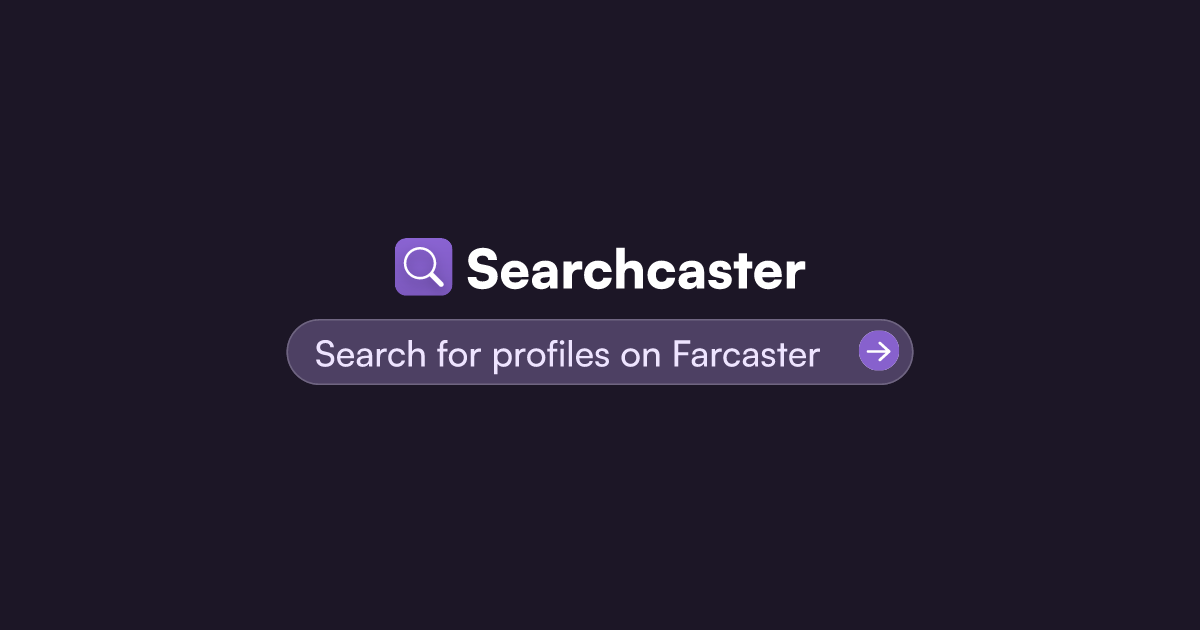Click the Searchcaster title text
Viewport: 1200px width, 630px height.
pyautogui.click(x=636, y=269)
